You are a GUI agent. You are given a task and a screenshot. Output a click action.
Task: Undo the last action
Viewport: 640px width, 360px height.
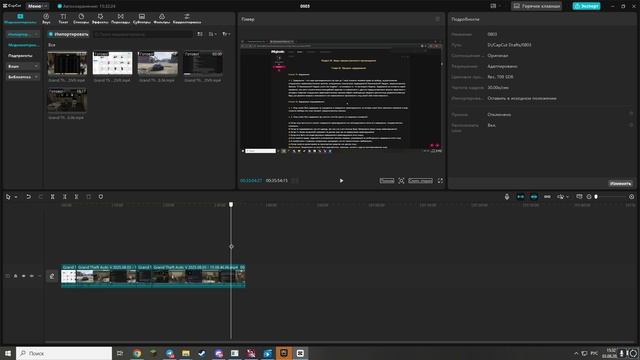(28, 197)
